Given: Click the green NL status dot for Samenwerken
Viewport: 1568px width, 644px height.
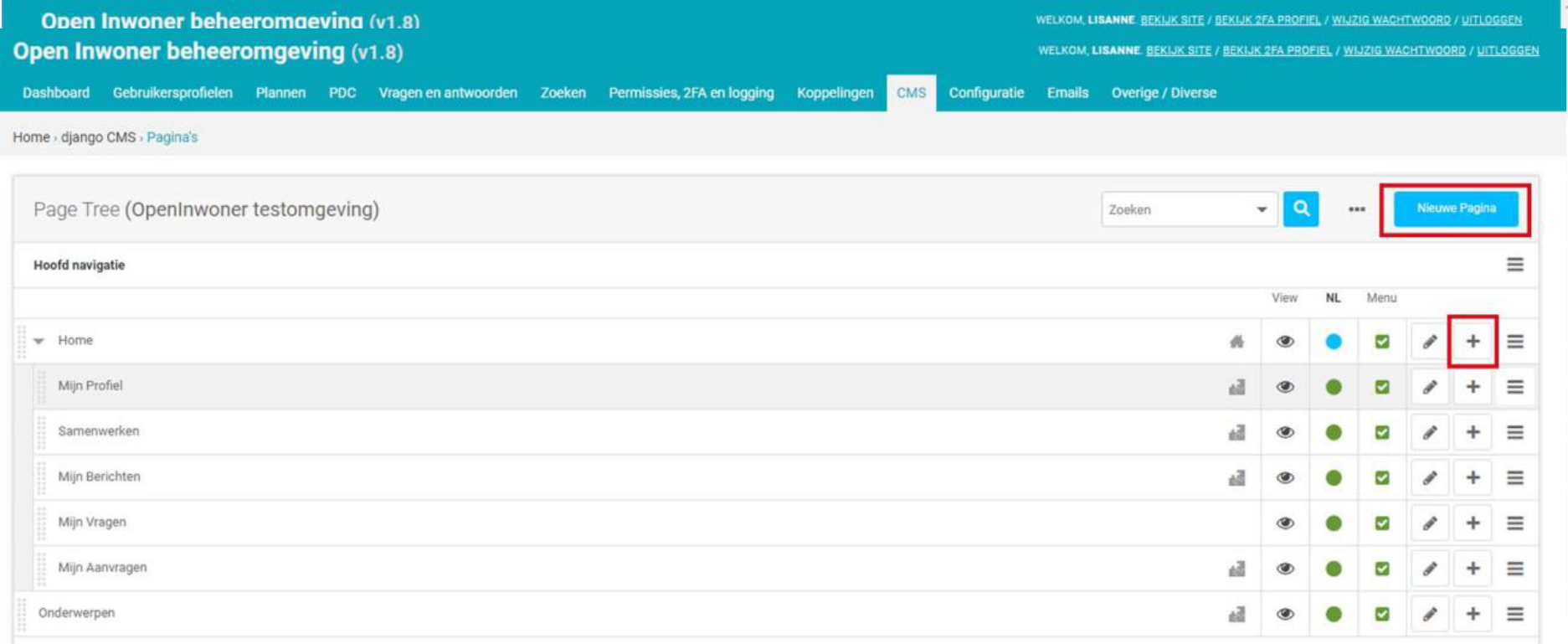Looking at the screenshot, I should tap(1334, 432).
